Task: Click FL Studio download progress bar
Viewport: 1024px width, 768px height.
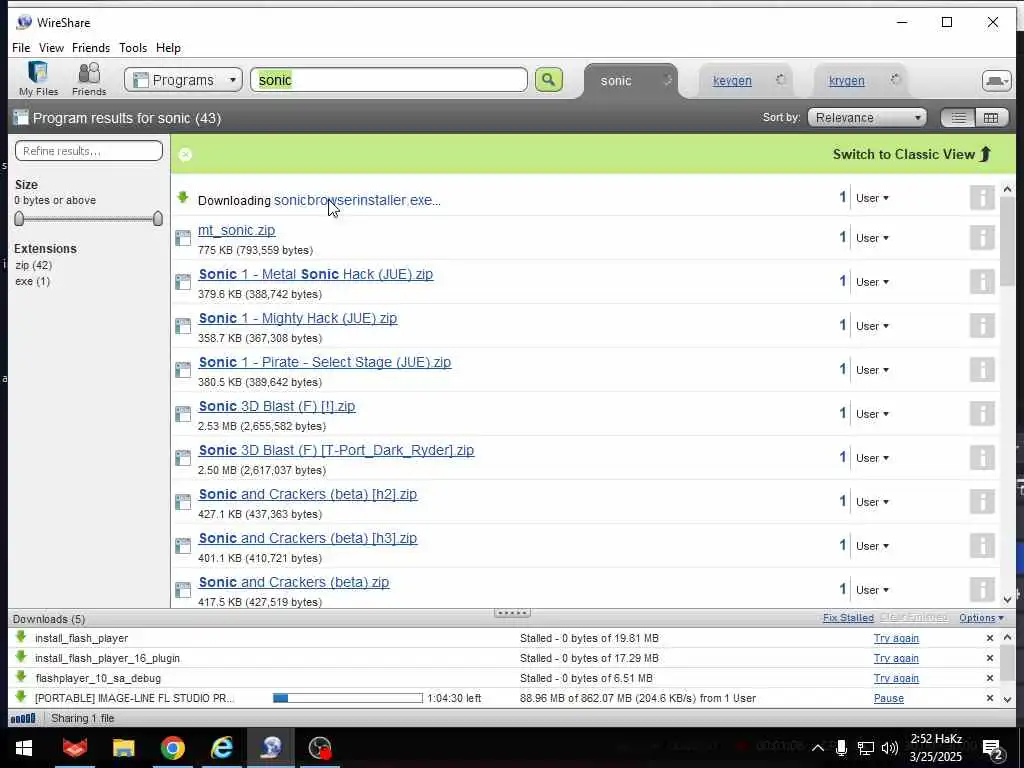Action: [348, 698]
